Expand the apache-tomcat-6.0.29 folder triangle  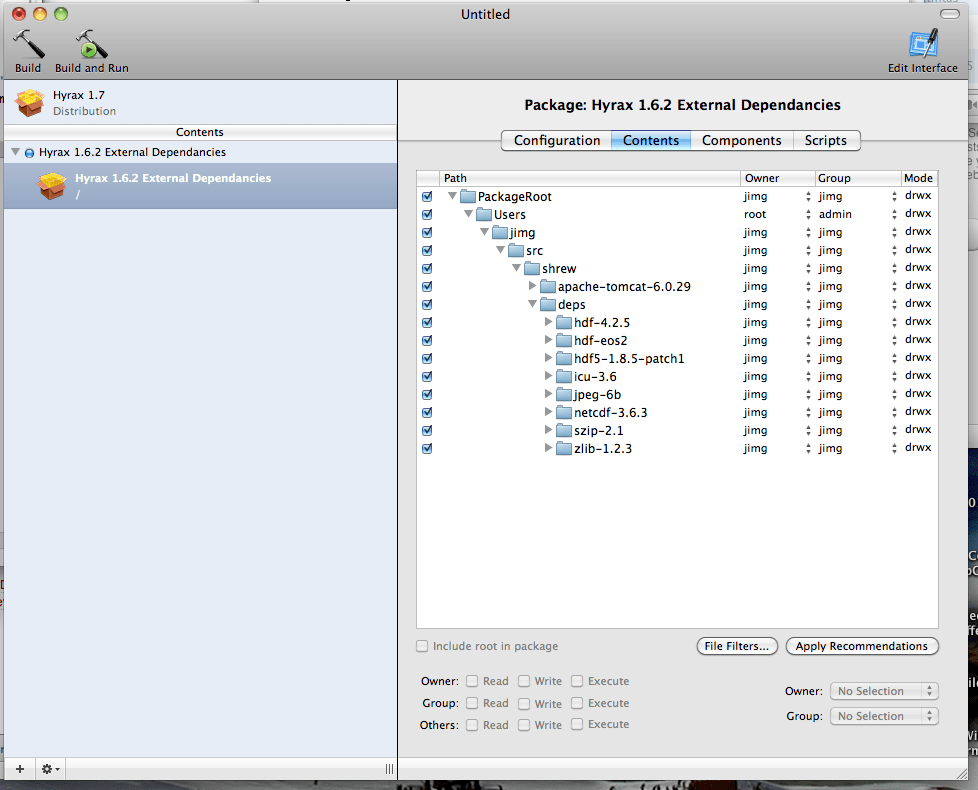click(x=532, y=286)
